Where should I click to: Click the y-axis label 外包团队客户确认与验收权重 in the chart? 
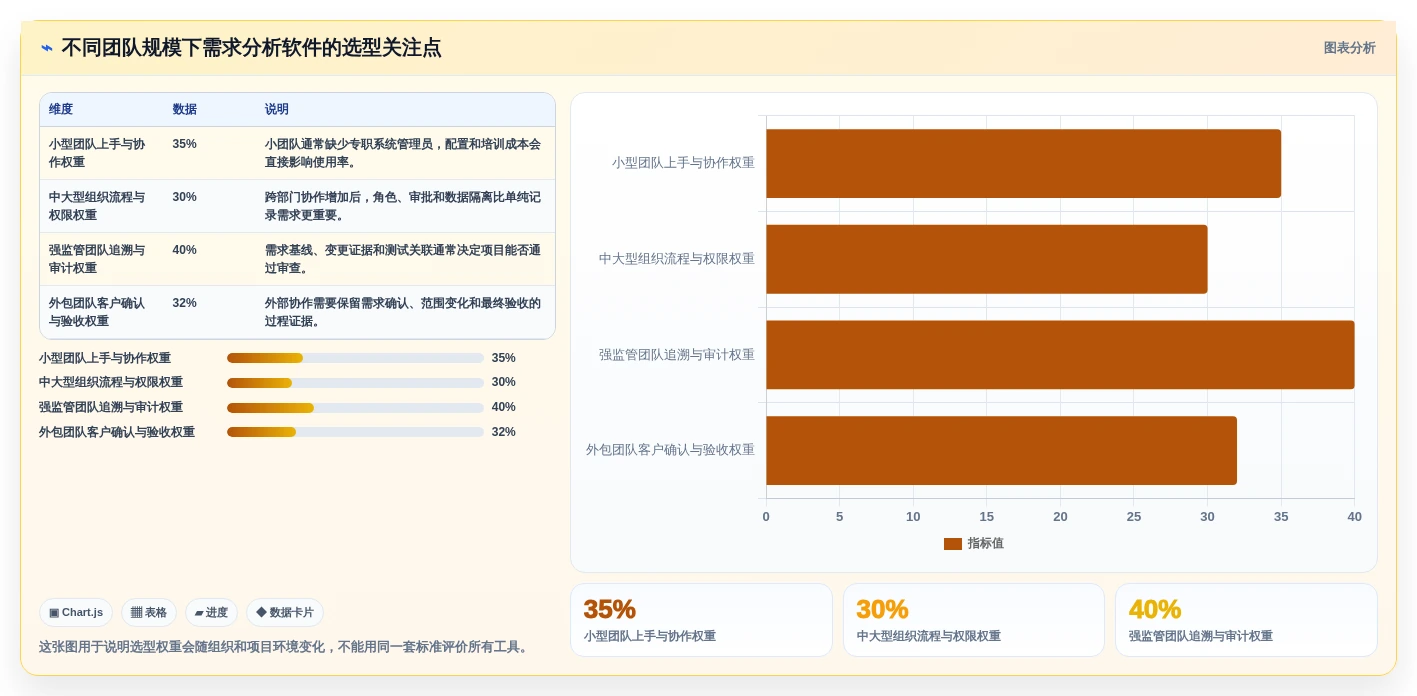pyautogui.click(x=670, y=450)
